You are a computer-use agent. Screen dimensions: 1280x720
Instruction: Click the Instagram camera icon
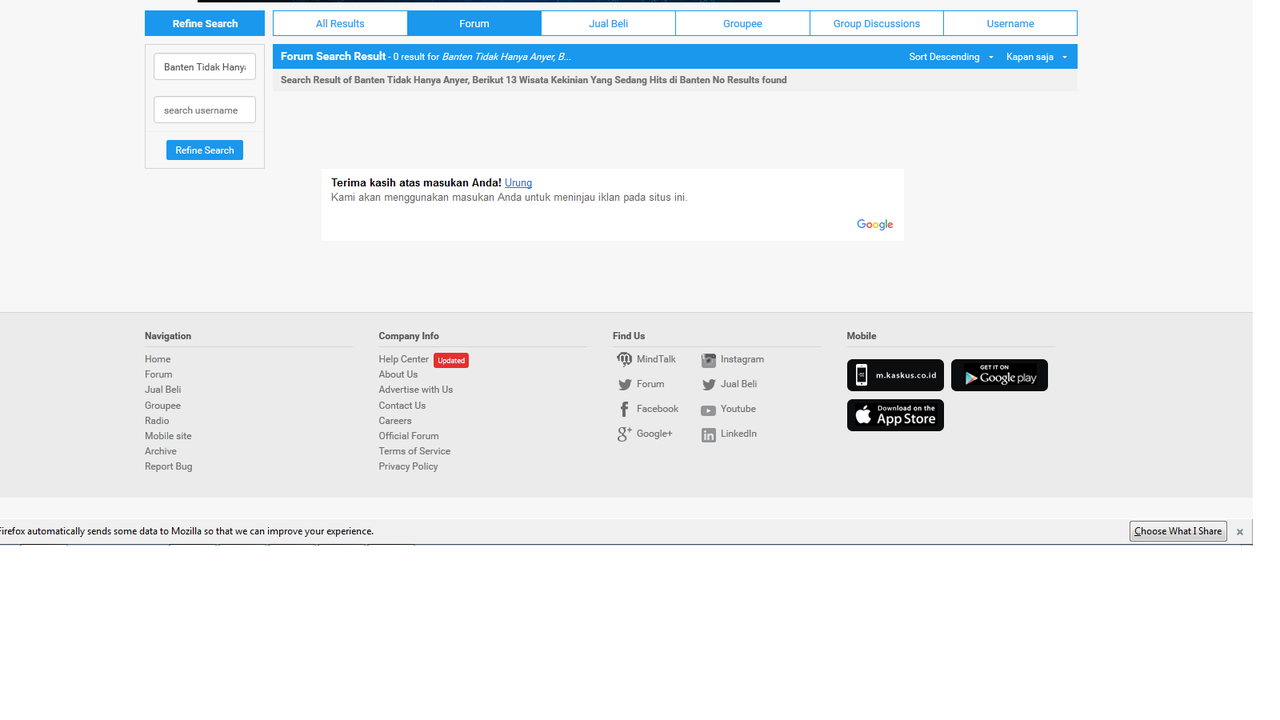708,360
